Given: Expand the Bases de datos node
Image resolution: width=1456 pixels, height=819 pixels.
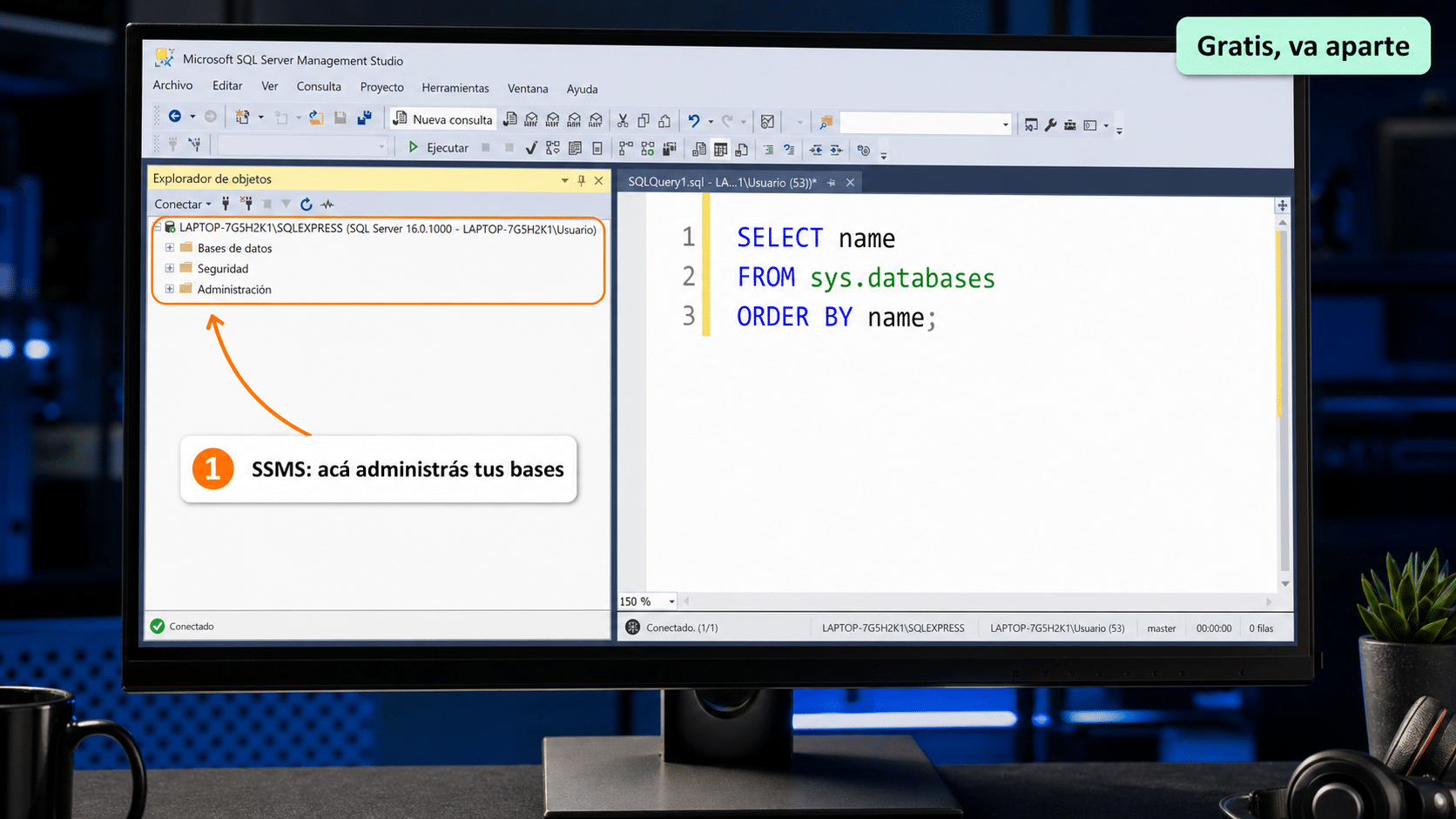Looking at the screenshot, I should 170,248.
